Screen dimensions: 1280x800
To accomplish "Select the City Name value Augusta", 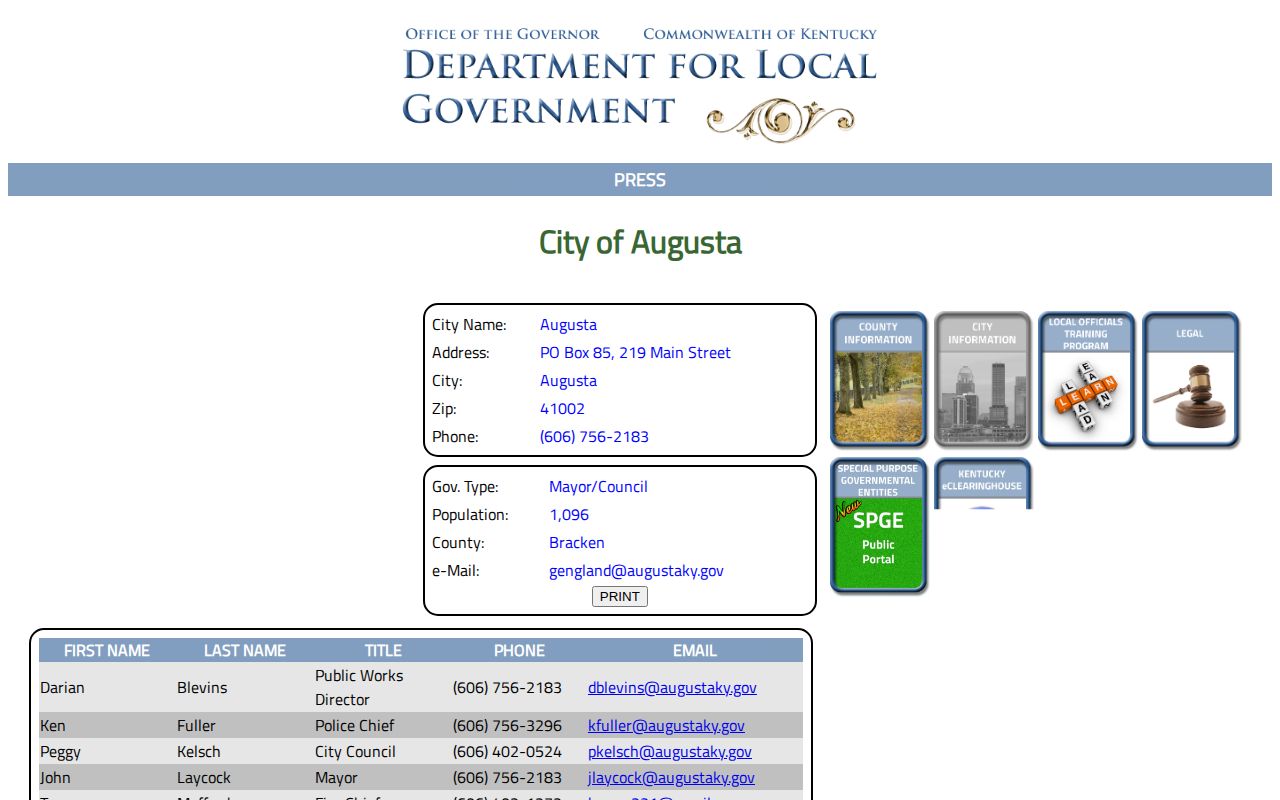I will (x=568, y=325).
